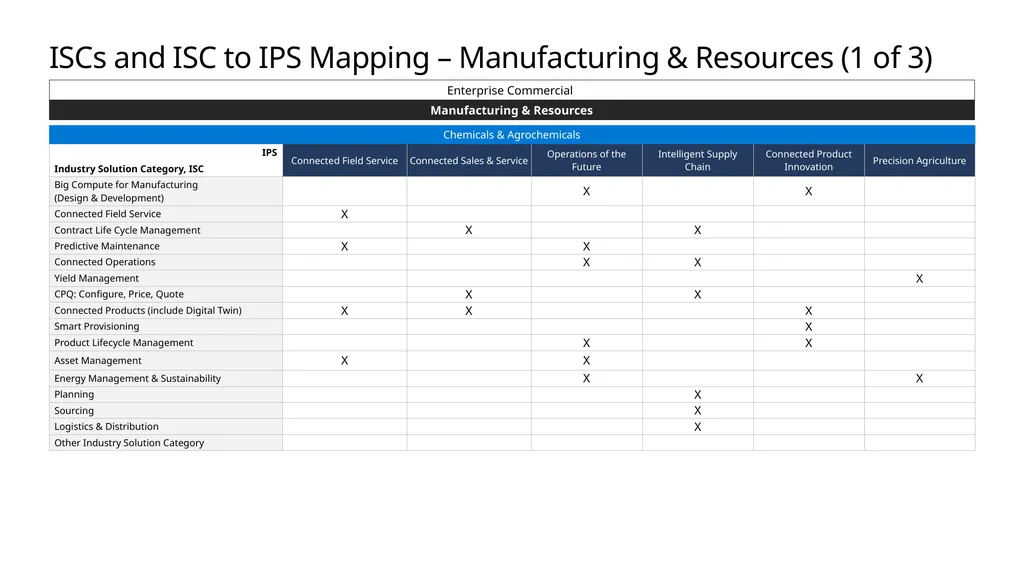Click X for Connected Products under Connected Product Innovation
The image size is (1024, 575).
pyautogui.click(x=808, y=311)
